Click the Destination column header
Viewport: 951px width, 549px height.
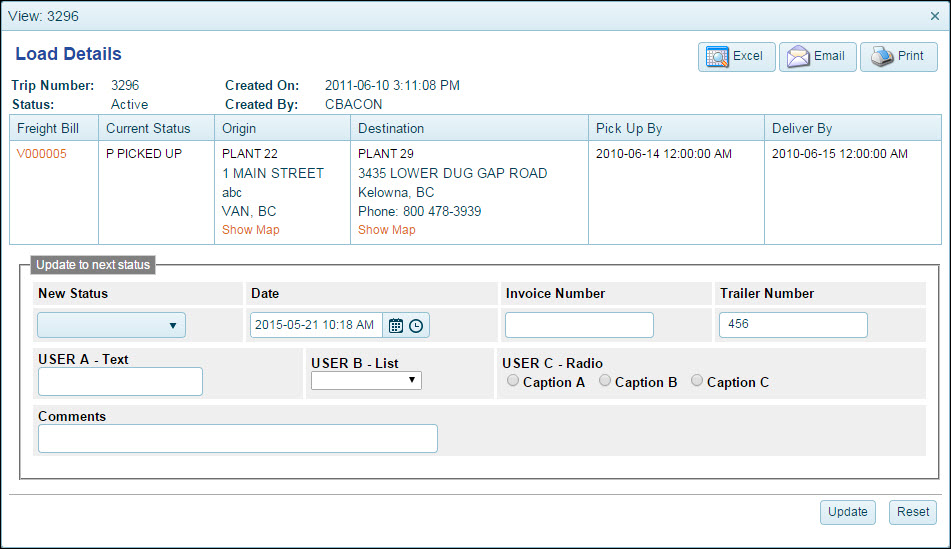[469, 129]
